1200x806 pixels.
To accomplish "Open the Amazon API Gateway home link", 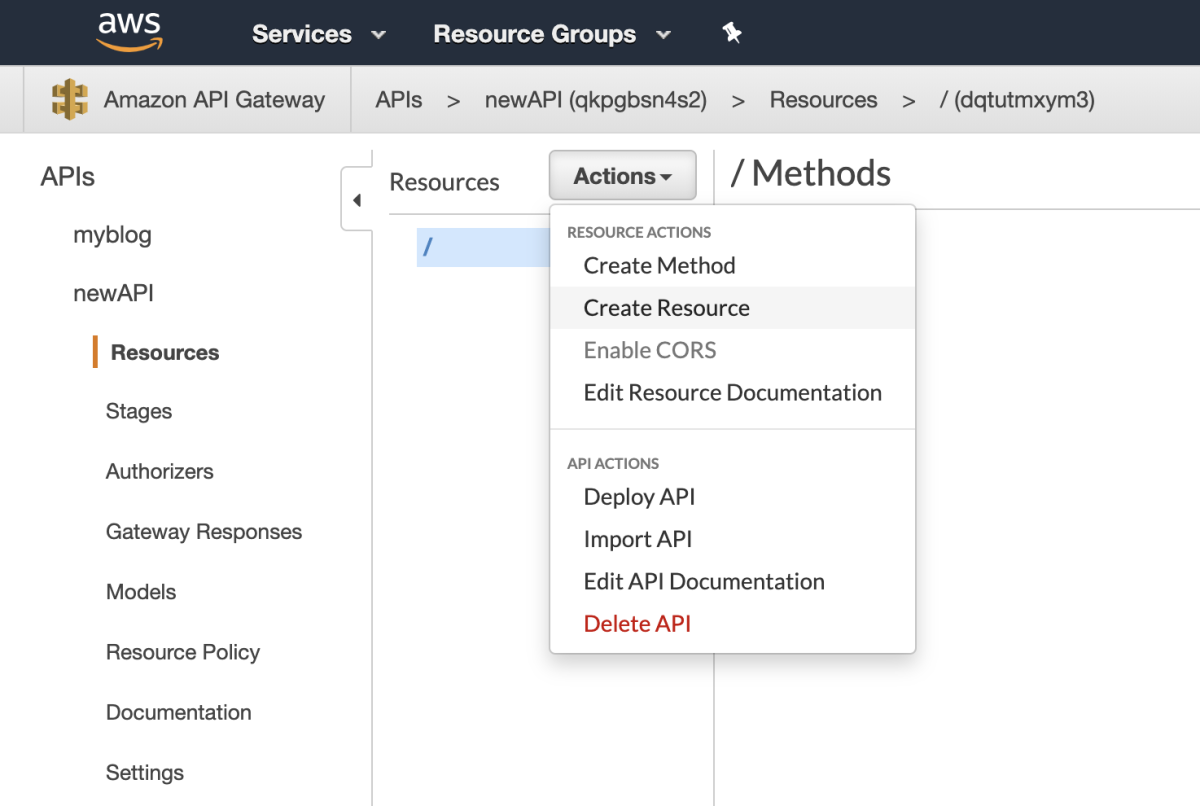I will pyautogui.click(x=214, y=100).
